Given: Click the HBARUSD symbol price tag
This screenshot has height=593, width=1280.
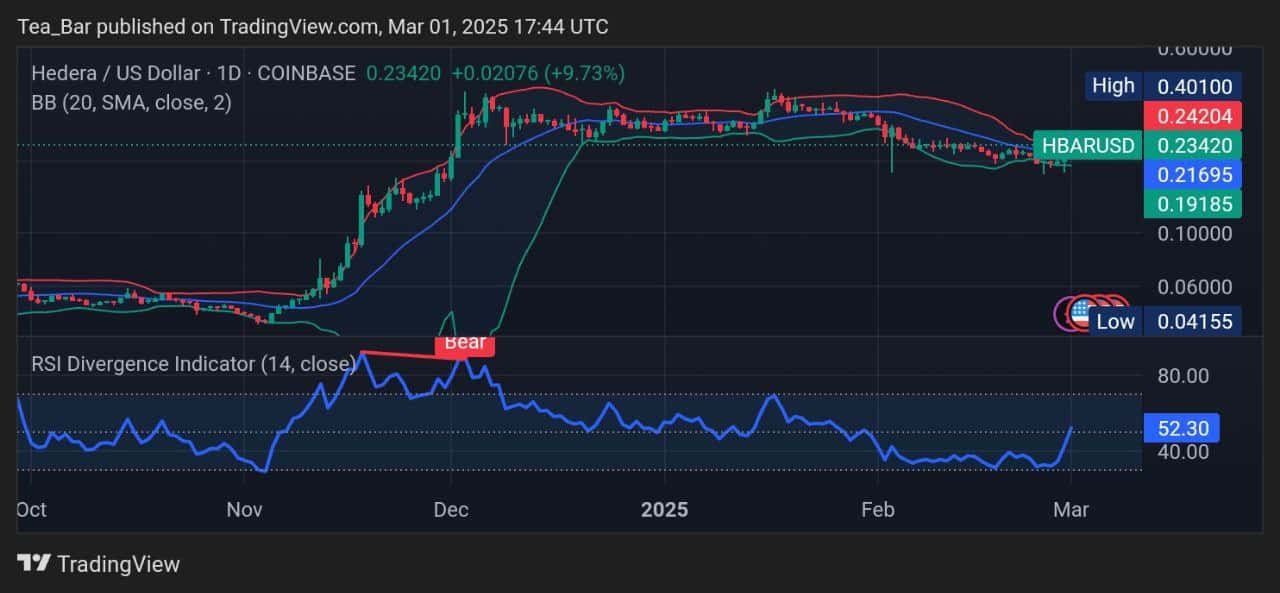Looking at the screenshot, I should pos(1088,146).
